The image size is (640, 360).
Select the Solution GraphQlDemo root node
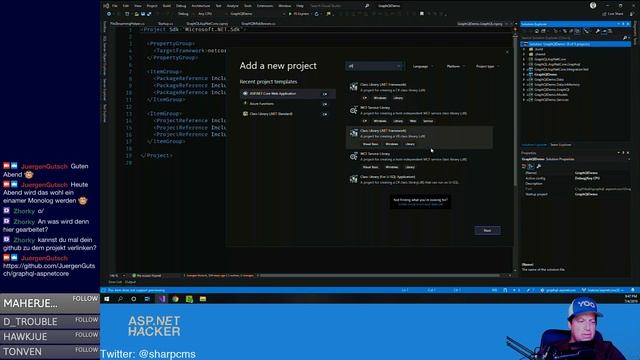(x=576, y=44)
